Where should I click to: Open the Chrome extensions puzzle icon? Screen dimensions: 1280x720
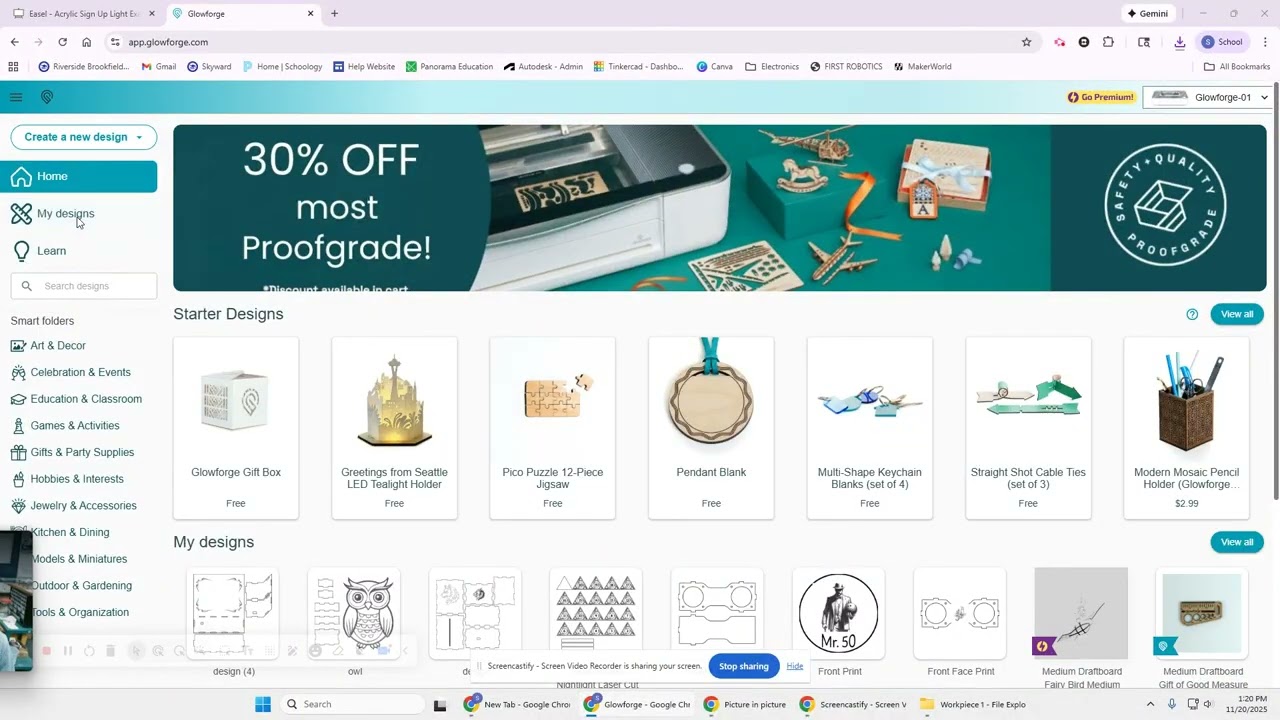pyautogui.click(x=1108, y=42)
